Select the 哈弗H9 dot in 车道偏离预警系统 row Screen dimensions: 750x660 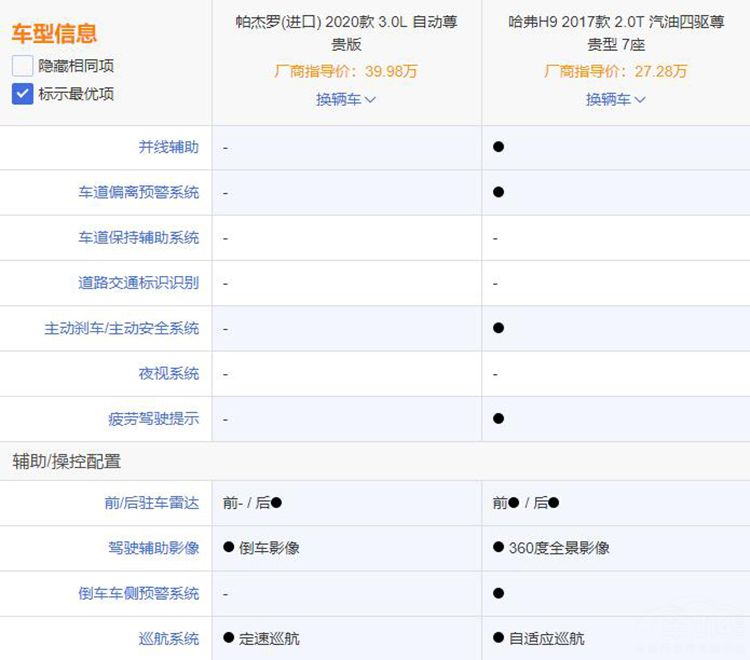click(x=498, y=192)
